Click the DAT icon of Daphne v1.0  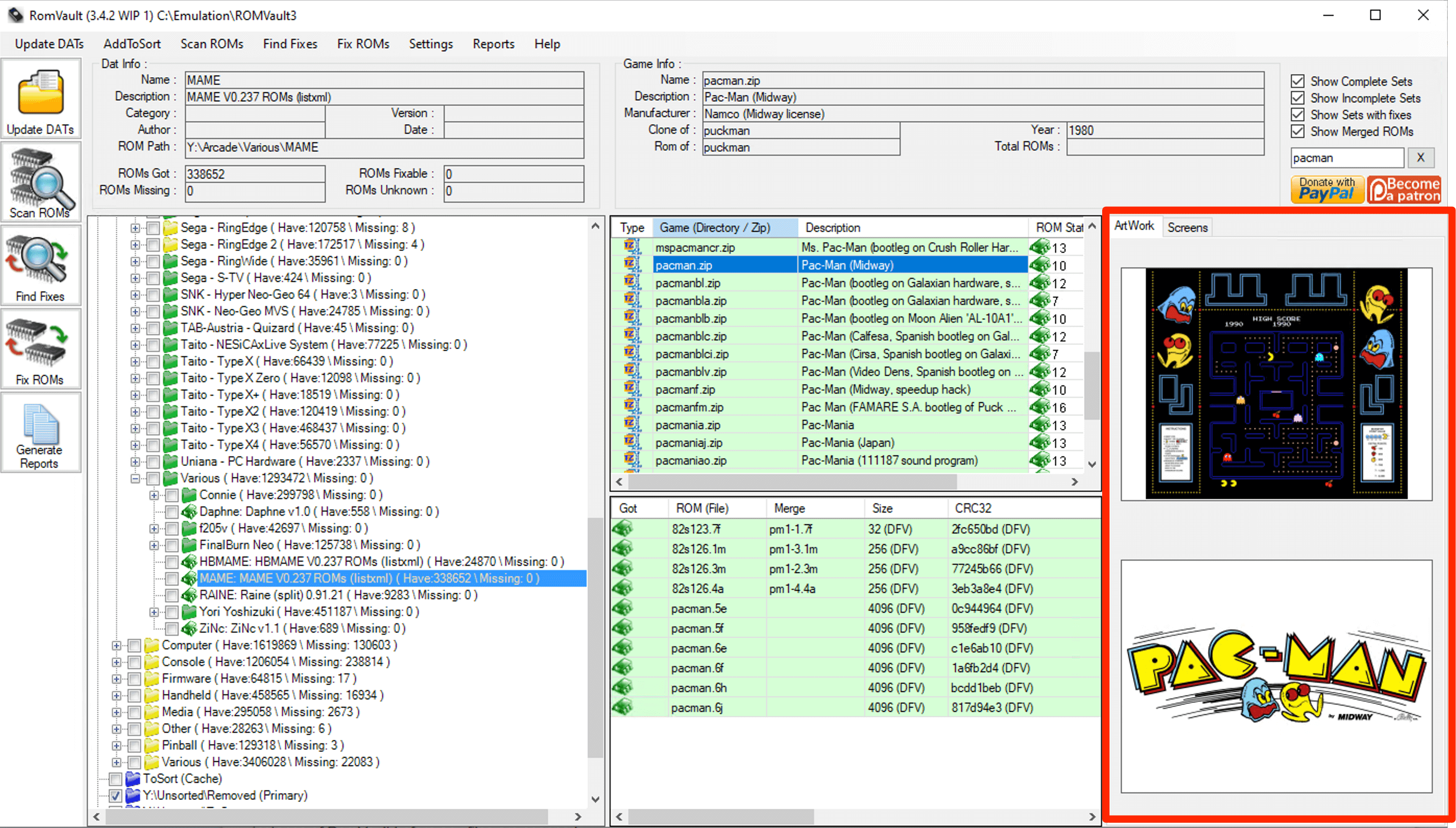coord(189,511)
